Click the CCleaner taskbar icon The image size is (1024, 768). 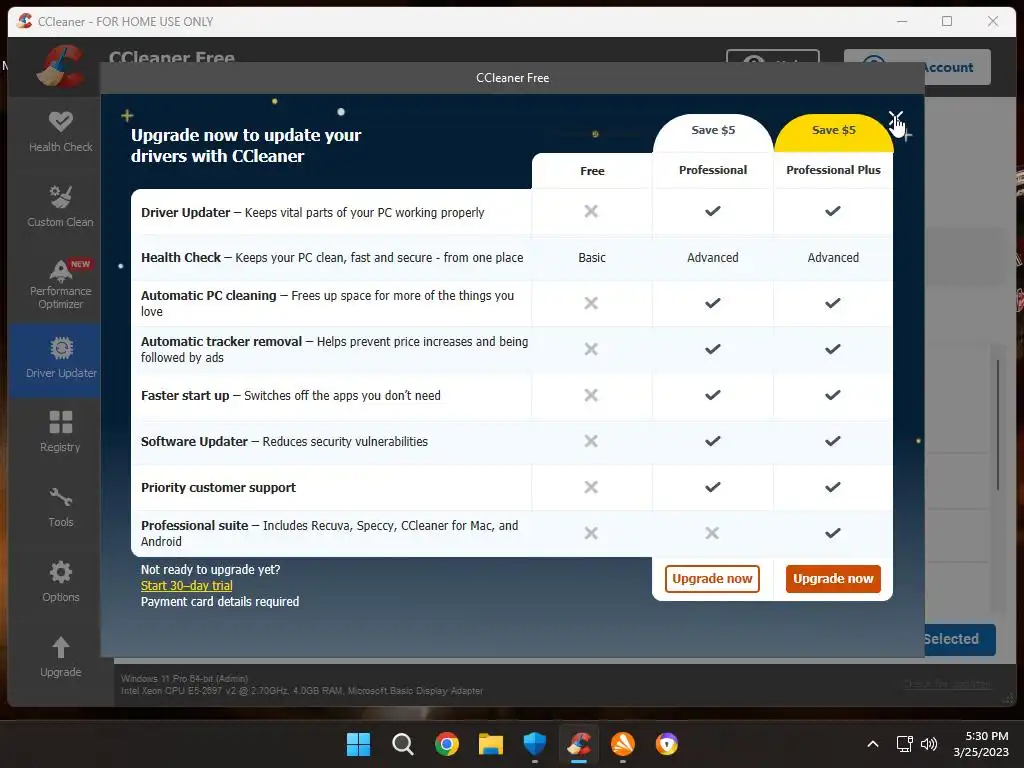[579, 744]
